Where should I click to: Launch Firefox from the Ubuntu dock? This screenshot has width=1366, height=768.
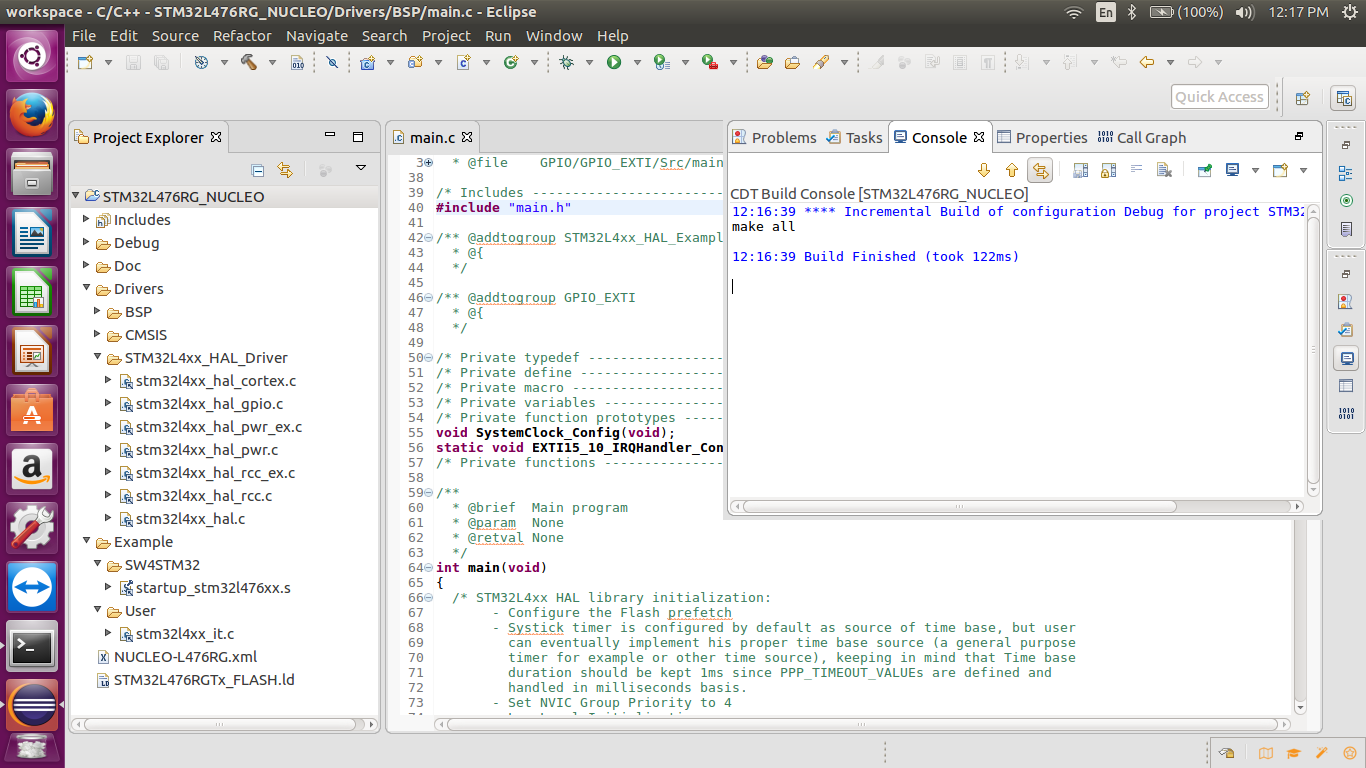(32, 112)
